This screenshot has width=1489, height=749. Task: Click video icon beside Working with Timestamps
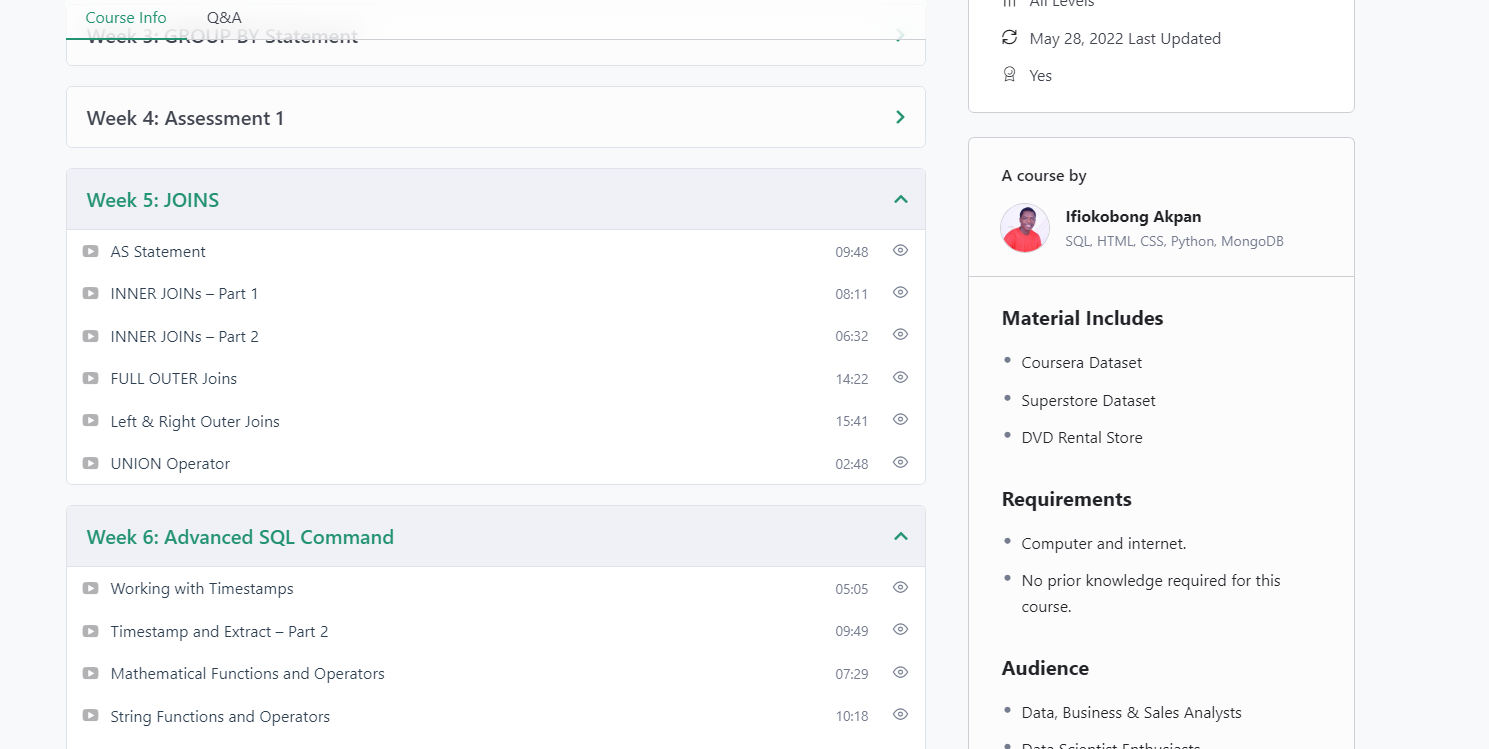click(x=91, y=589)
